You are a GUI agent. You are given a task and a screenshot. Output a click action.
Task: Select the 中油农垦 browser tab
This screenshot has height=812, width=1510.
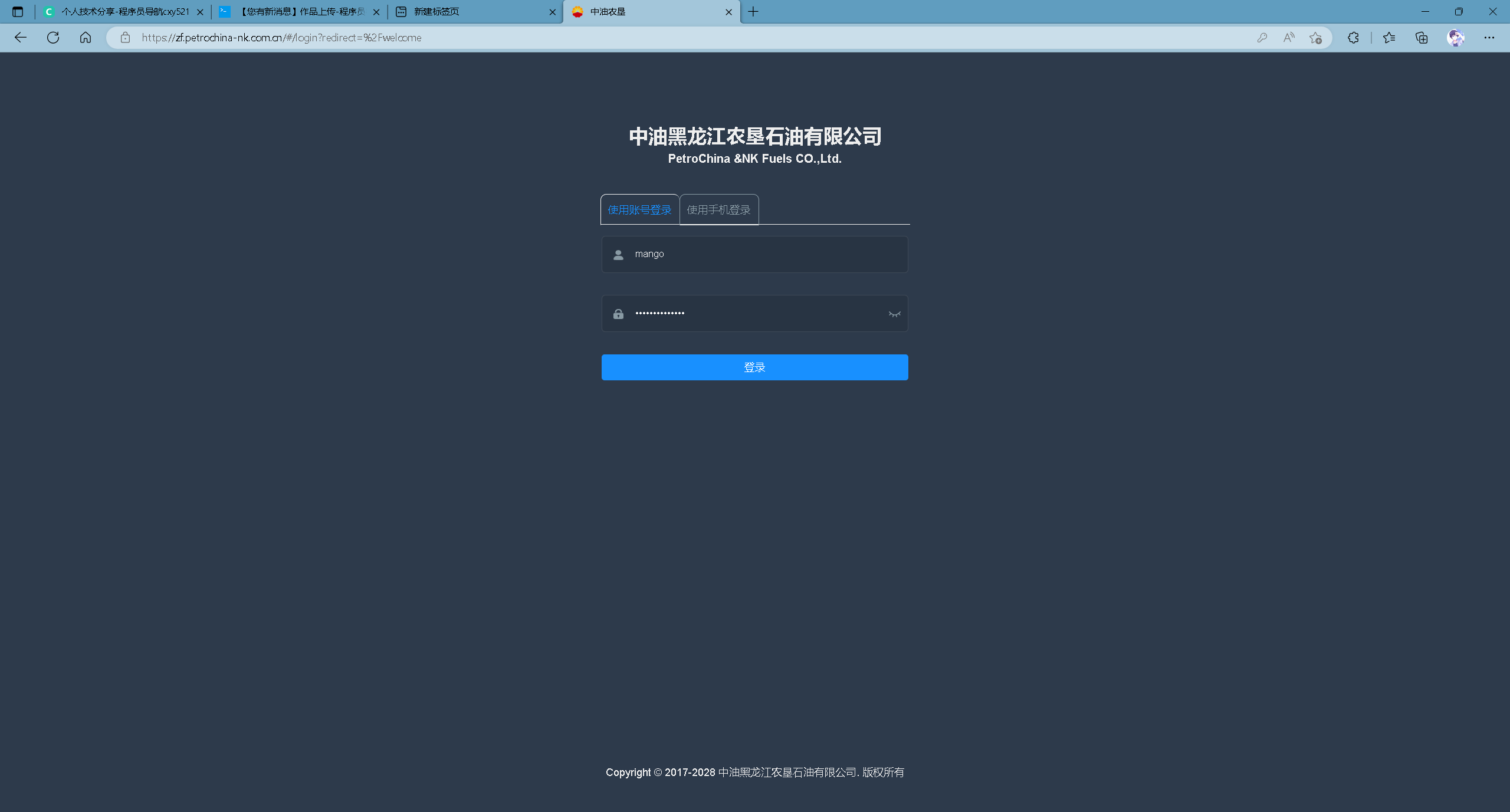(652, 12)
